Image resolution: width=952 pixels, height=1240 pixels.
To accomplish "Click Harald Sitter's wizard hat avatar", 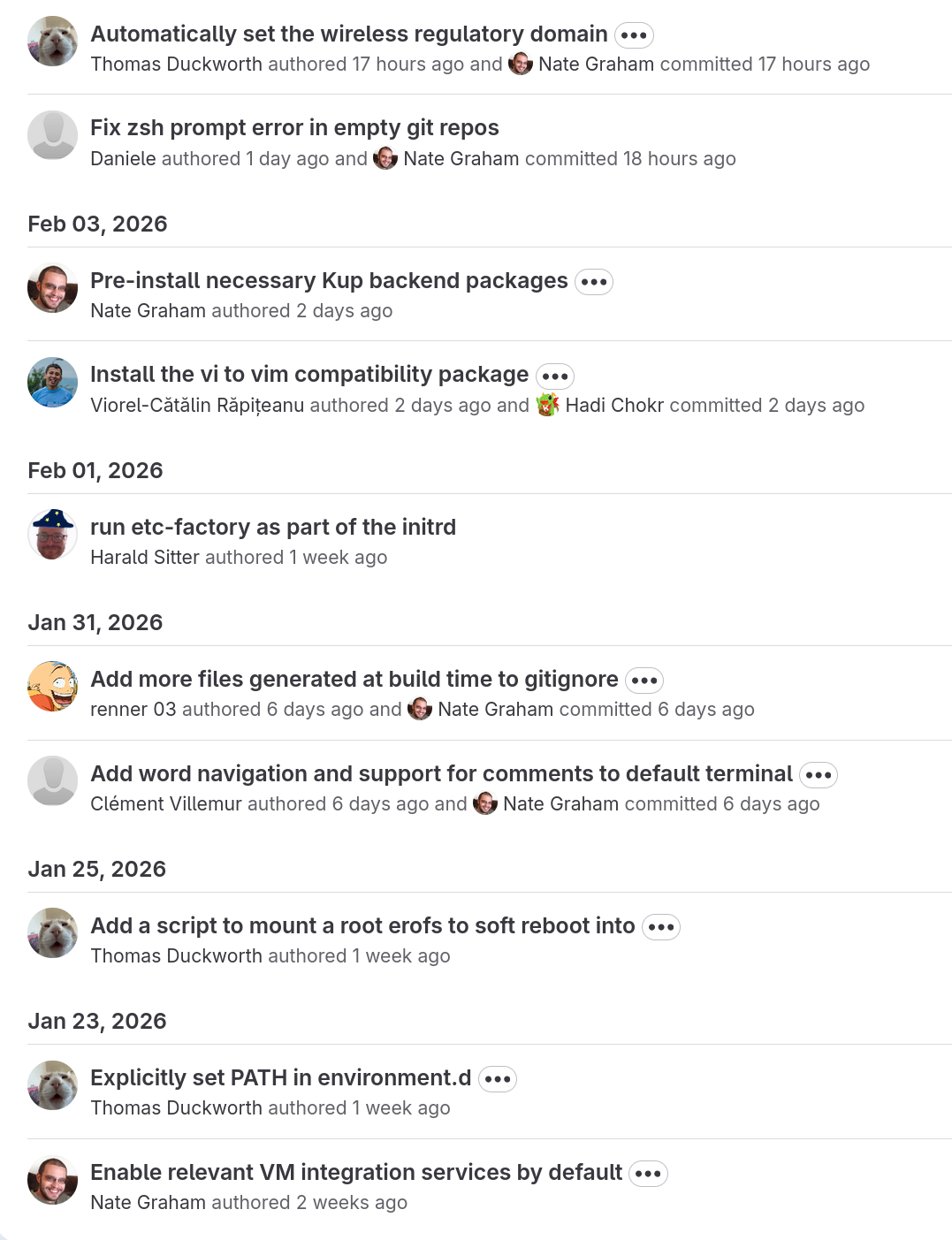I will [x=53, y=534].
